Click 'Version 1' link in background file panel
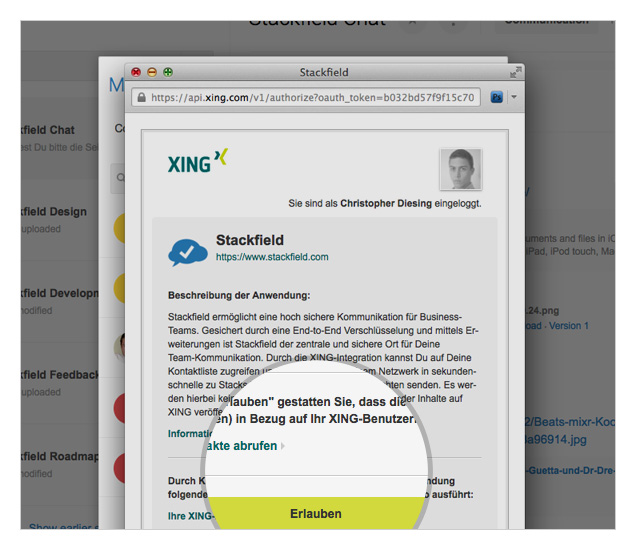 [569, 326]
